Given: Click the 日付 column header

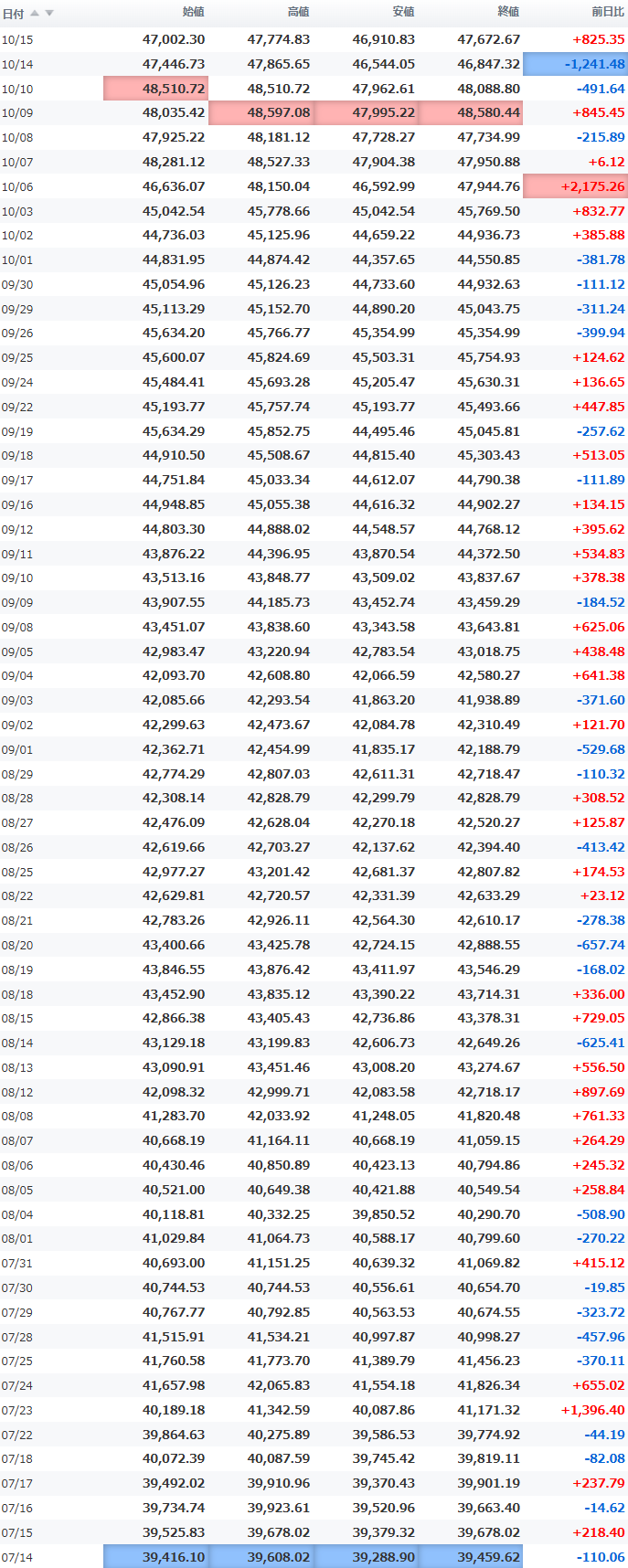Looking at the screenshot, I should [13, 13].
